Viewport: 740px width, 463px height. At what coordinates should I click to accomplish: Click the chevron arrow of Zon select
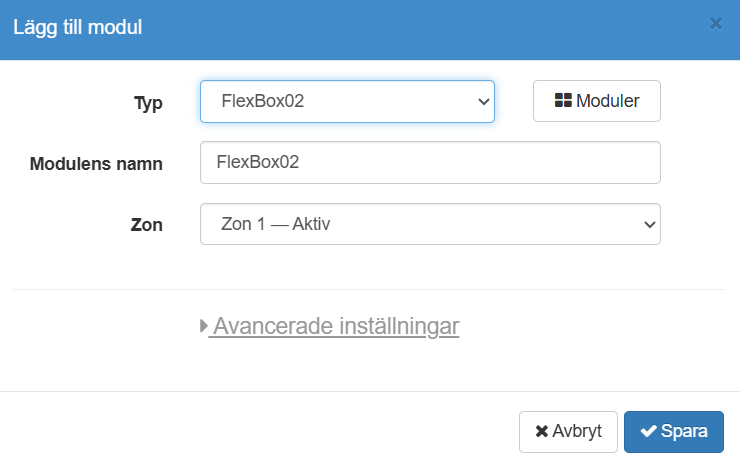648,224
